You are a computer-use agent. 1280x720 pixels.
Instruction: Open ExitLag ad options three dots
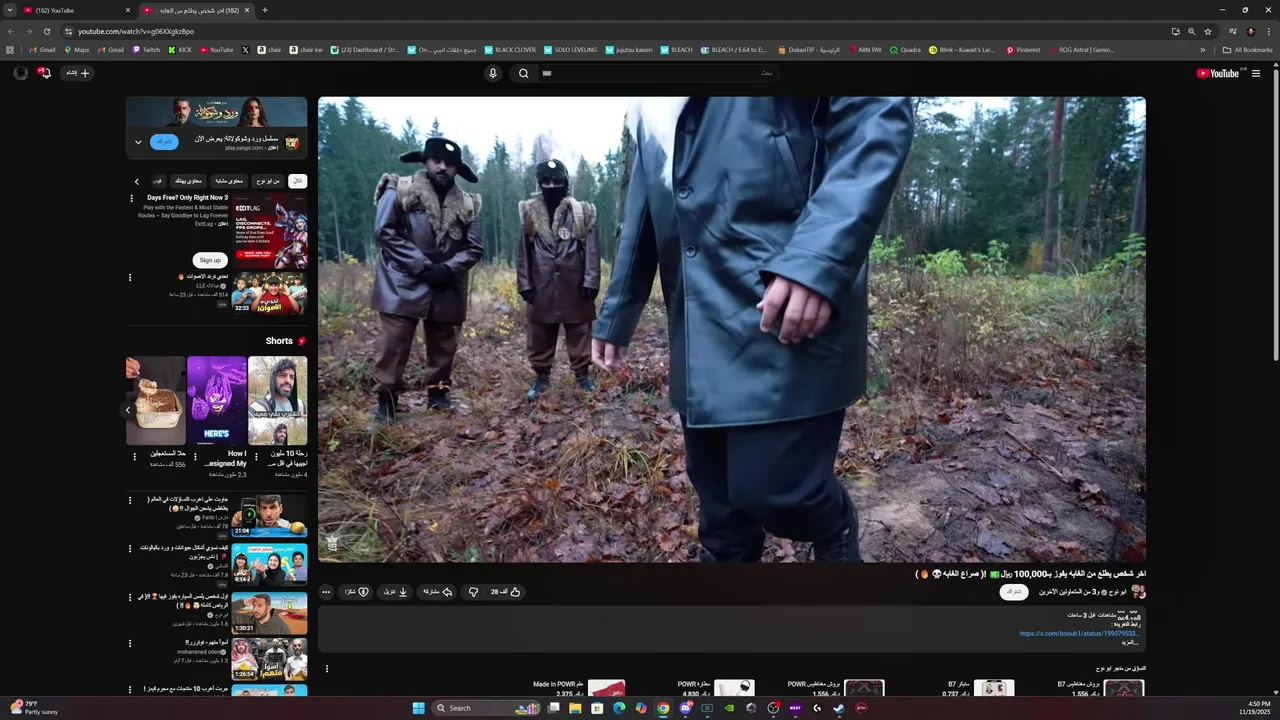pos(130,199)
